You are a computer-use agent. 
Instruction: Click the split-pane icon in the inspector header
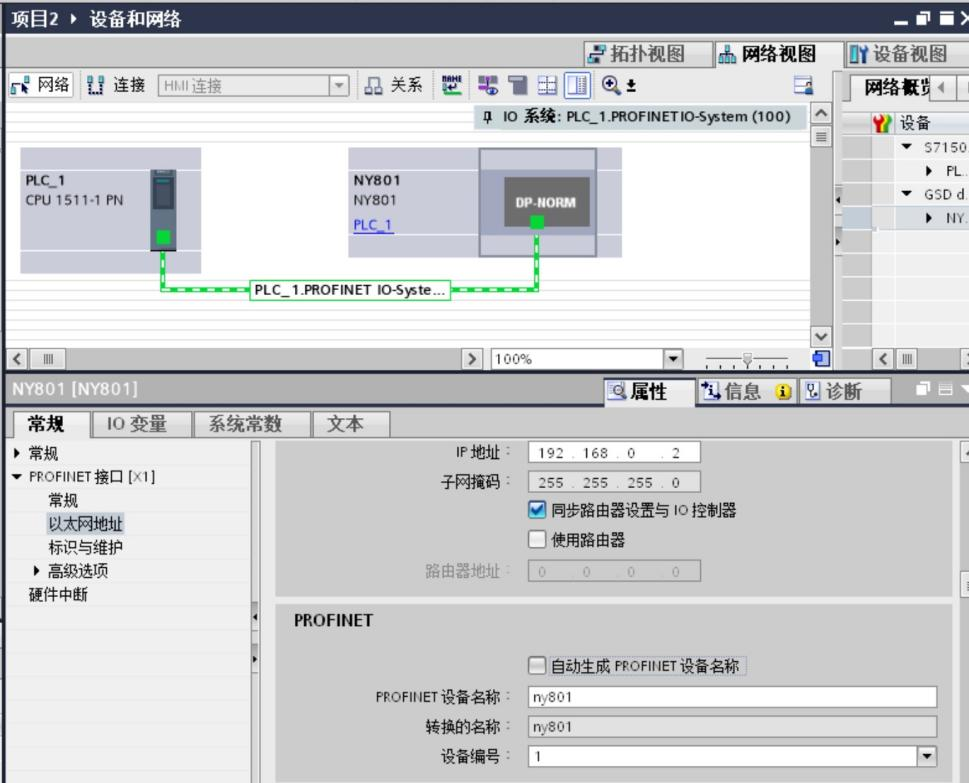(945, 389)
